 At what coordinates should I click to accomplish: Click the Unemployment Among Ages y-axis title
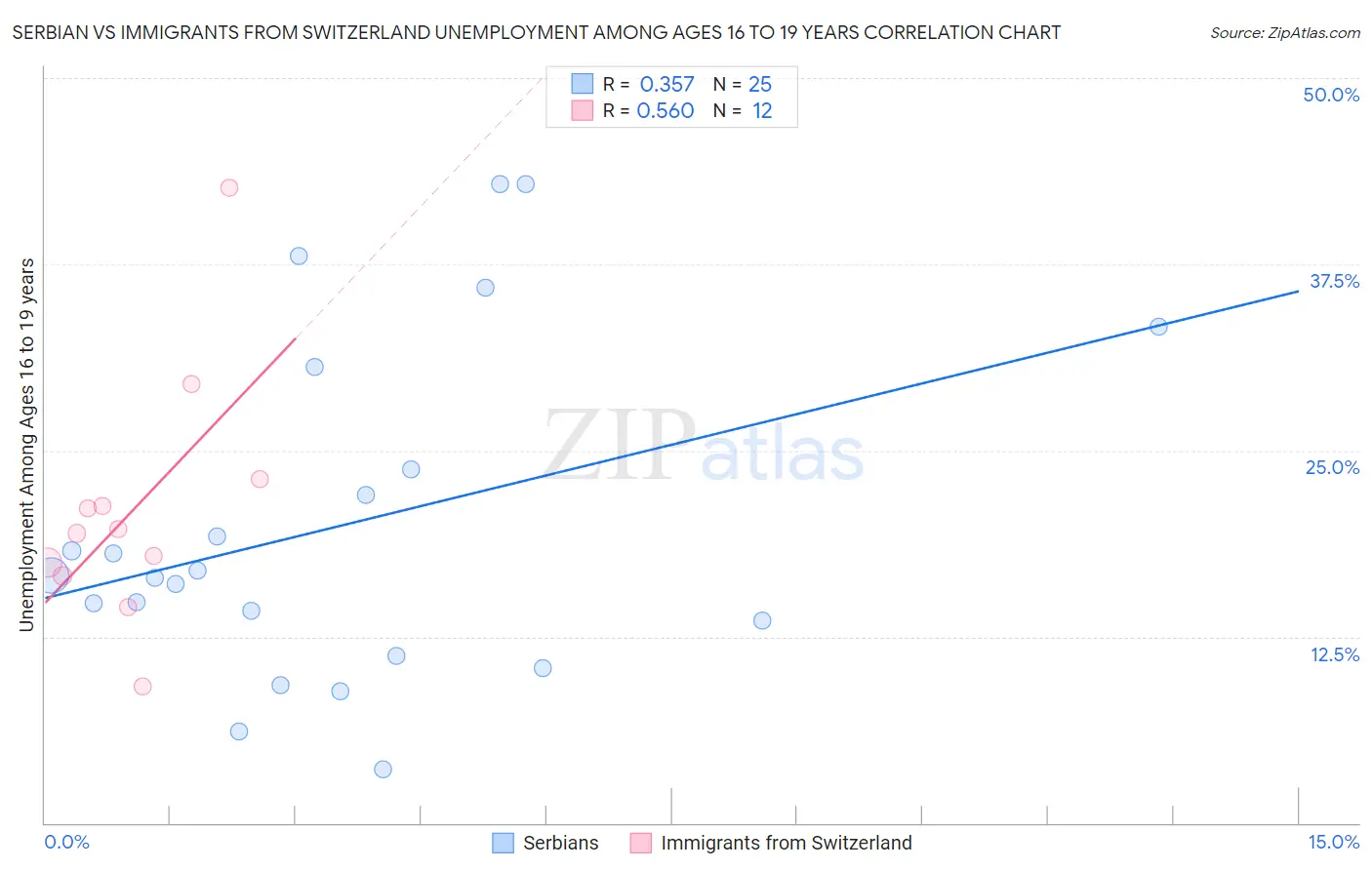tap(26, 445)
